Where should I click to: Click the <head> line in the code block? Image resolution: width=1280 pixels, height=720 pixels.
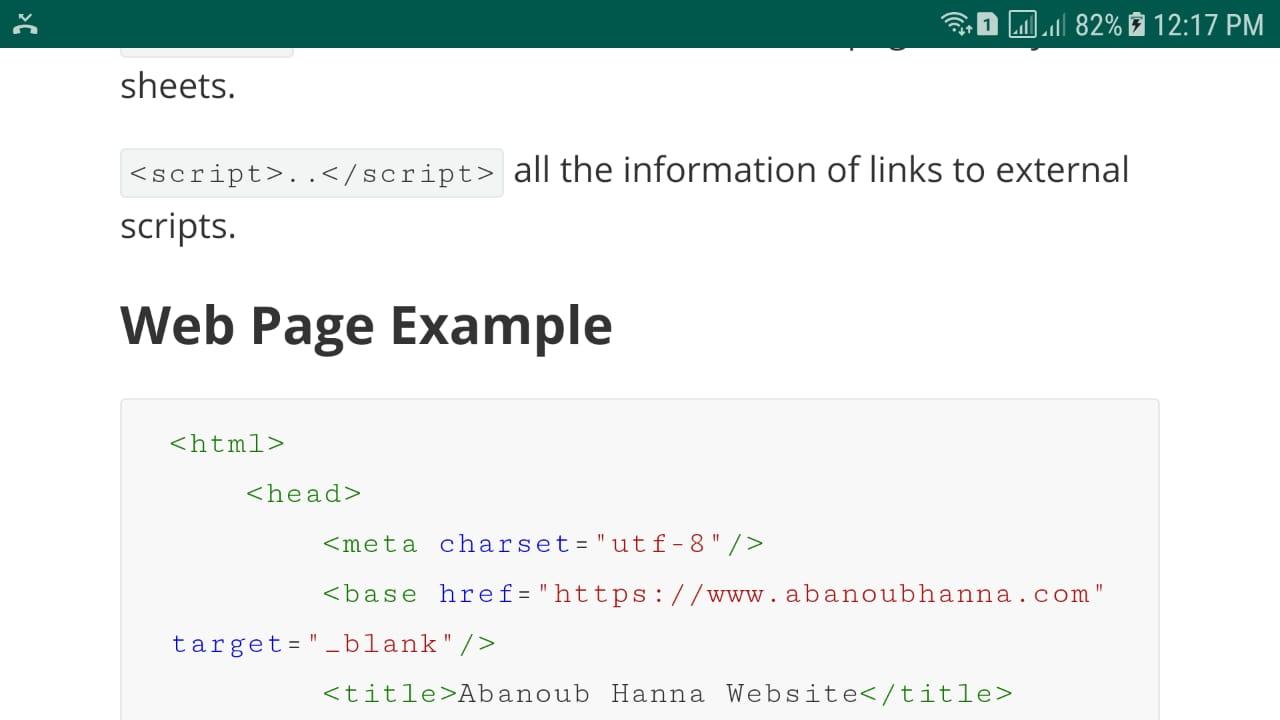coord(304,493)
